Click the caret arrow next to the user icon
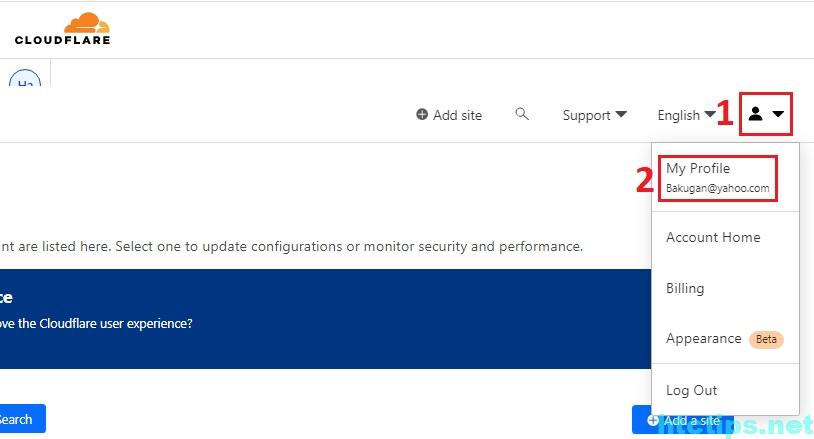This screenshot has height=439, width=814. 778,115
